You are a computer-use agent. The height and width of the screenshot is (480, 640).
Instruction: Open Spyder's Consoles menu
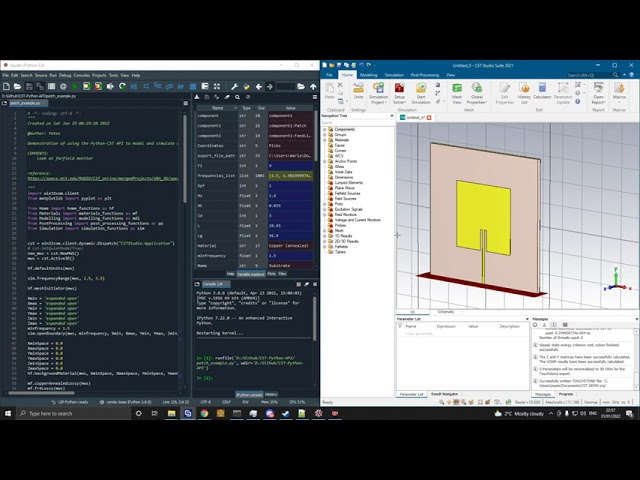pos(81,76)
